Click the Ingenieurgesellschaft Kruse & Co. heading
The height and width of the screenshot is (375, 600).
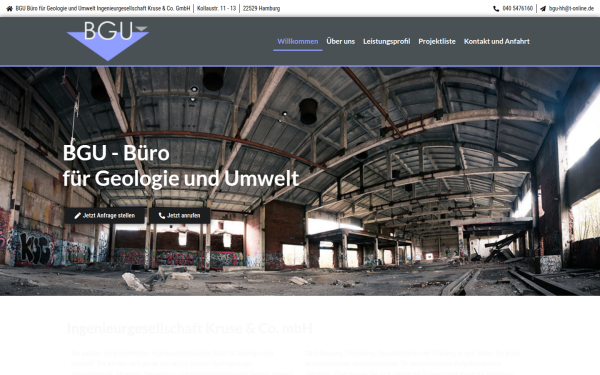[x=189, y=328]
